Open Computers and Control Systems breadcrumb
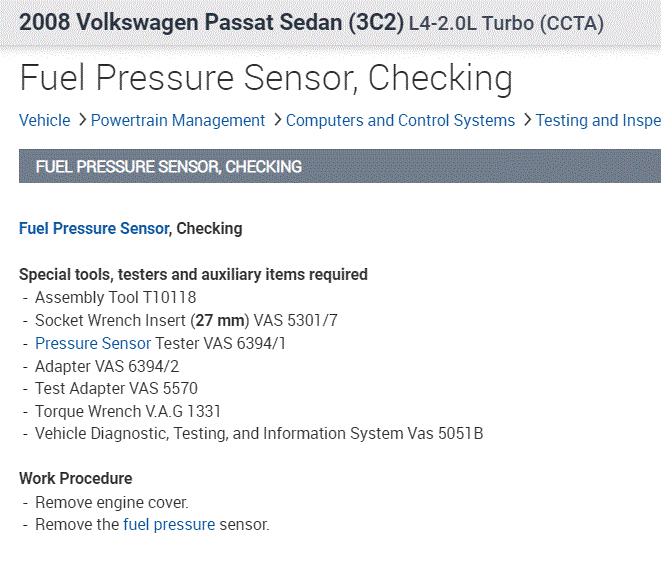Screen dimensions: 661x574 pos(400,121)
